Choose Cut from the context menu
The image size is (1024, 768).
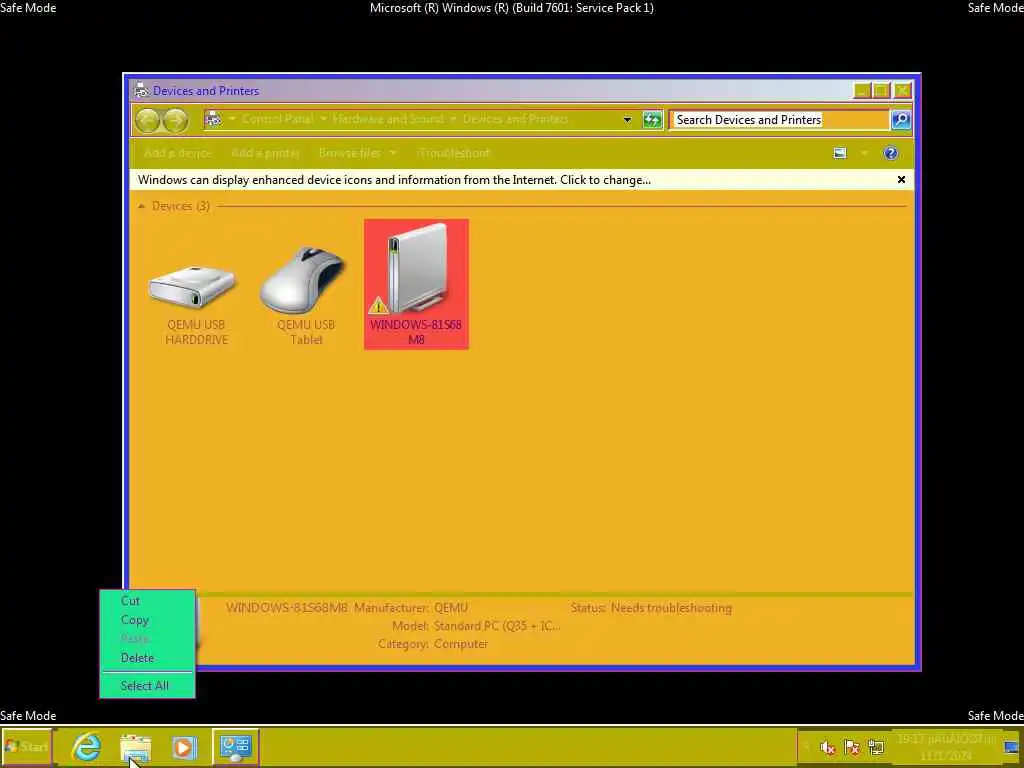(x=148, y=601)
